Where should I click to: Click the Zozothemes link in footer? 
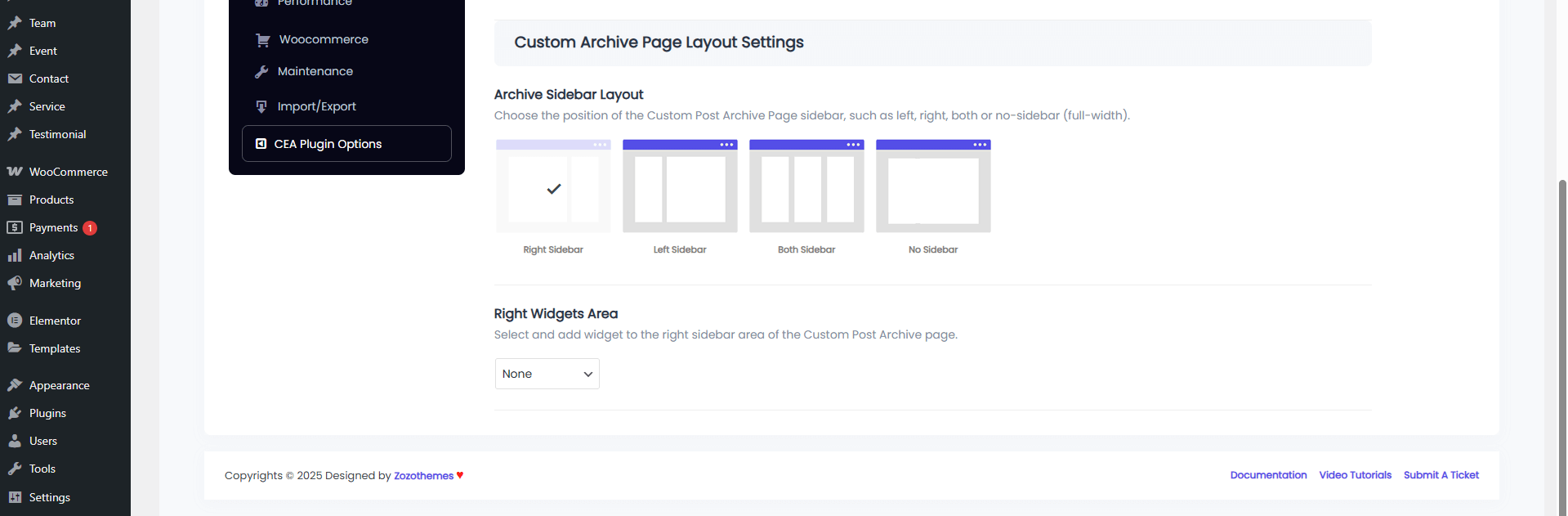(x=423, y=476)
